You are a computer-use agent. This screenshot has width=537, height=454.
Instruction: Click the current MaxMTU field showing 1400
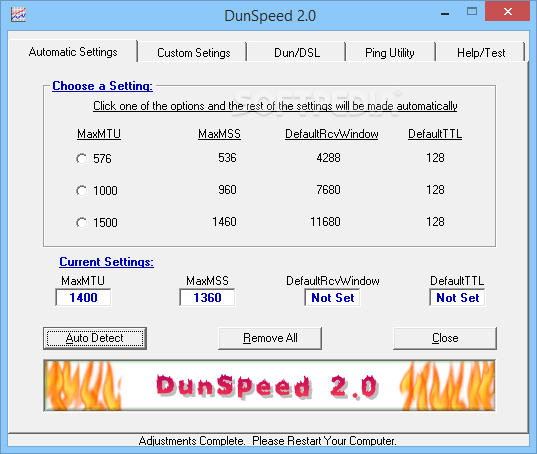click(x=83, y=298)
